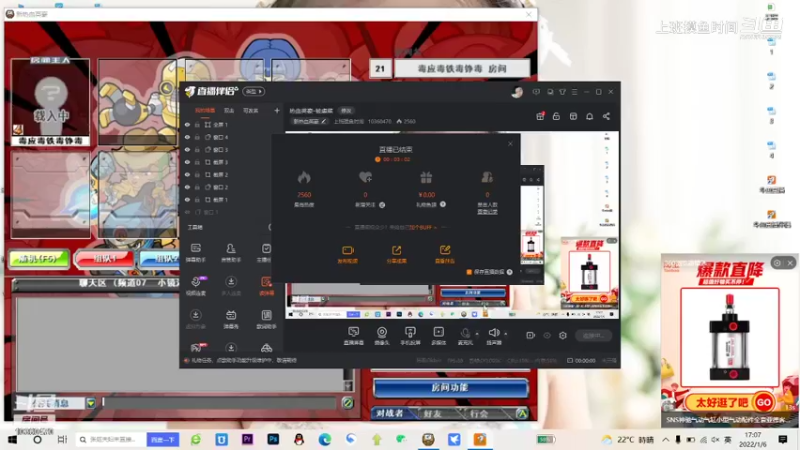
Task: Open QQ penguin from the taskbar
Action: point(299,439)
